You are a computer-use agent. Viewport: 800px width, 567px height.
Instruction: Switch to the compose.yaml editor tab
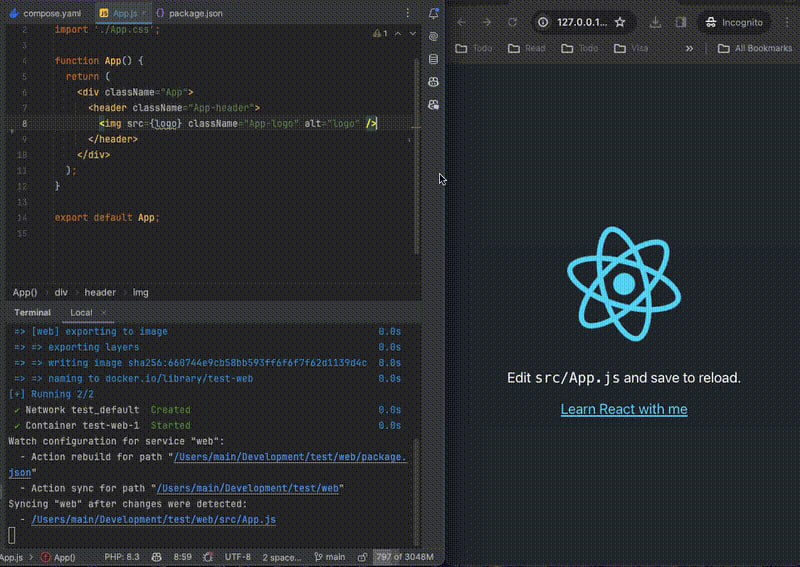point(45,13)
